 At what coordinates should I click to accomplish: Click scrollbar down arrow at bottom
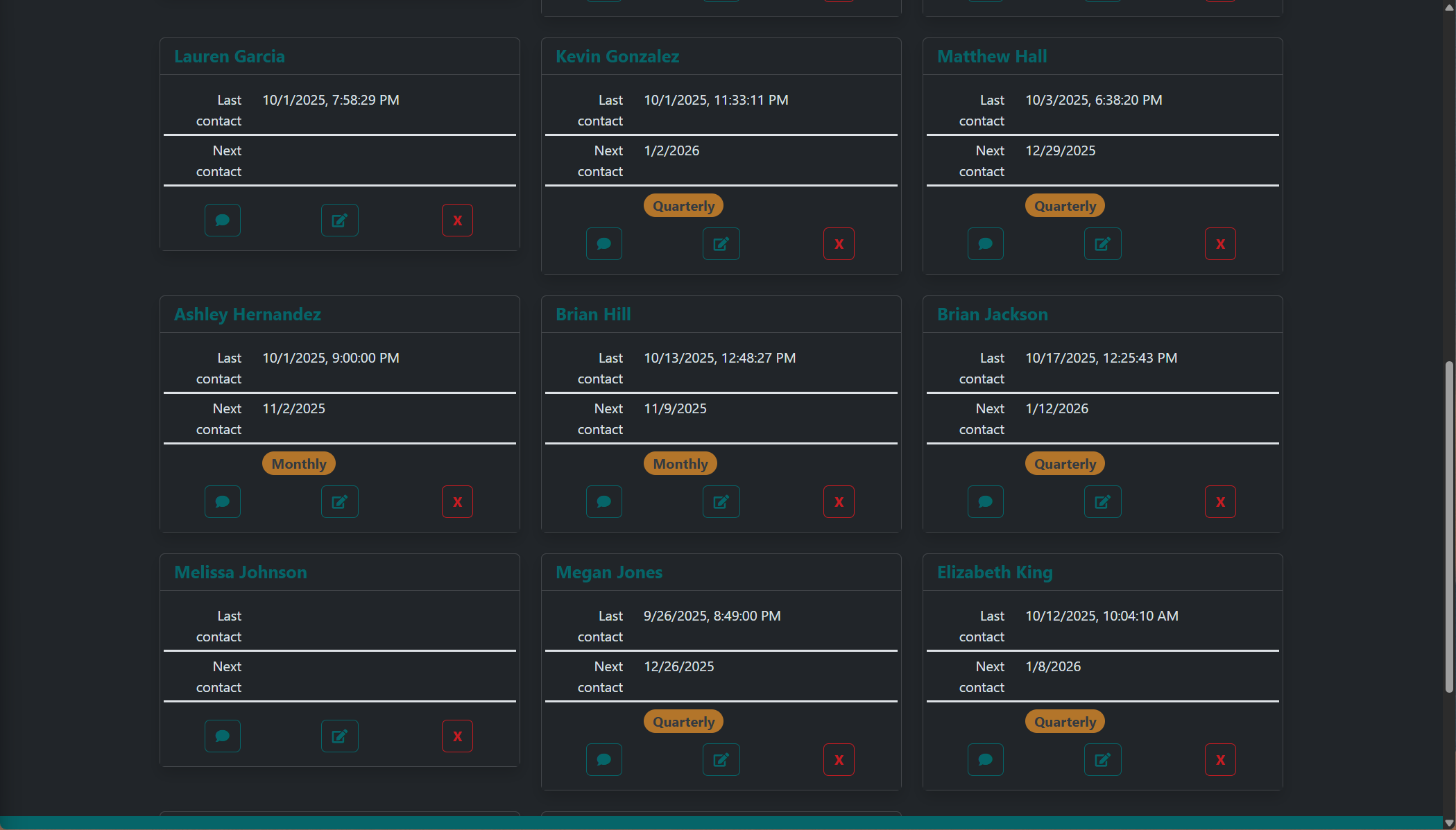click(x=1448, y=823)
